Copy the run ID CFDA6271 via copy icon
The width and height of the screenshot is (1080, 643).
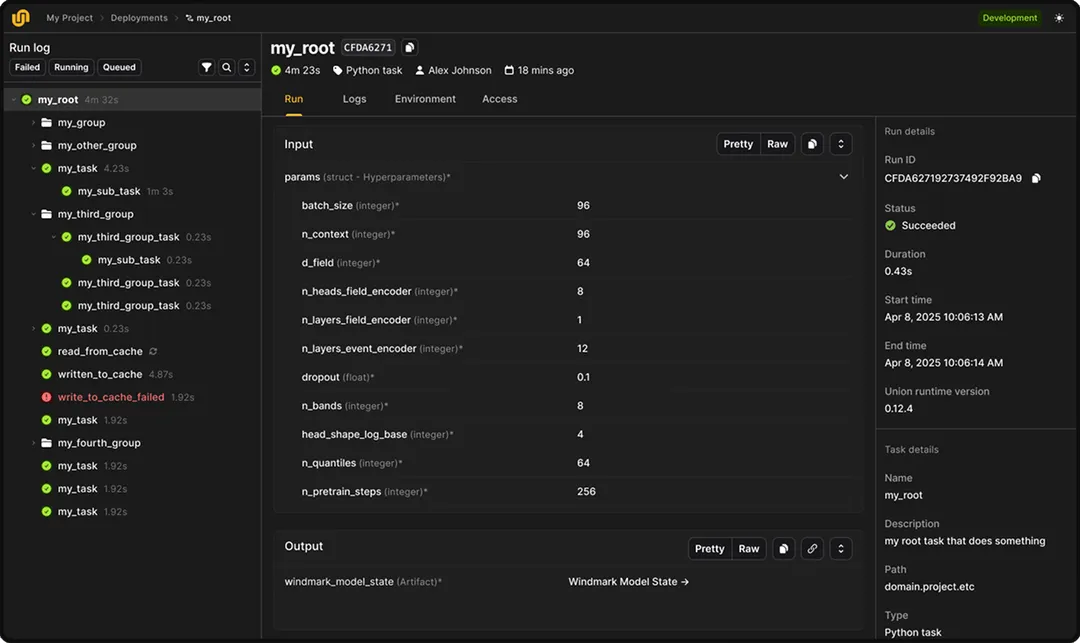pos(409,47)
